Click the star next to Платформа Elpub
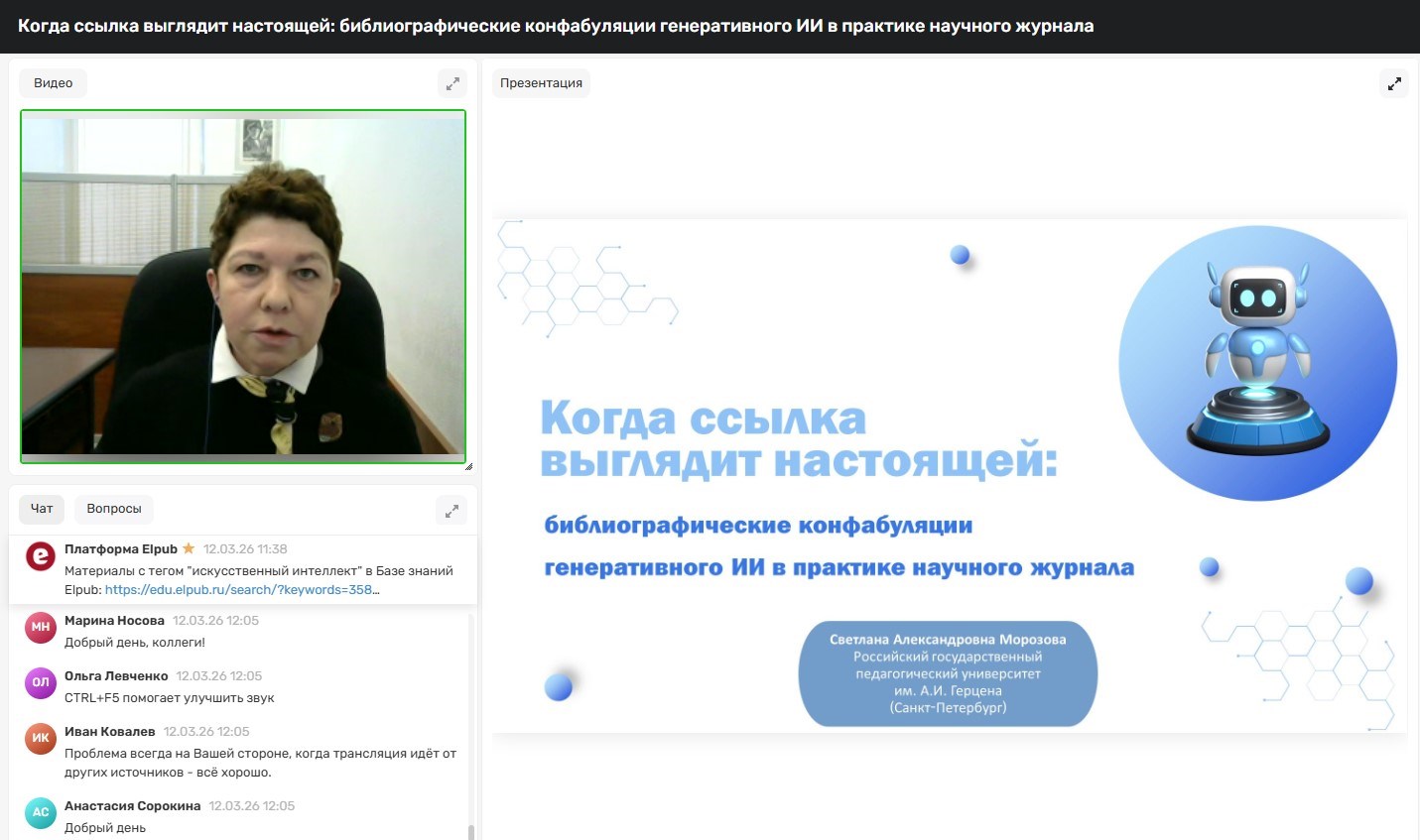This screenshot has height=840, width=1420. [x=189, y=548]
